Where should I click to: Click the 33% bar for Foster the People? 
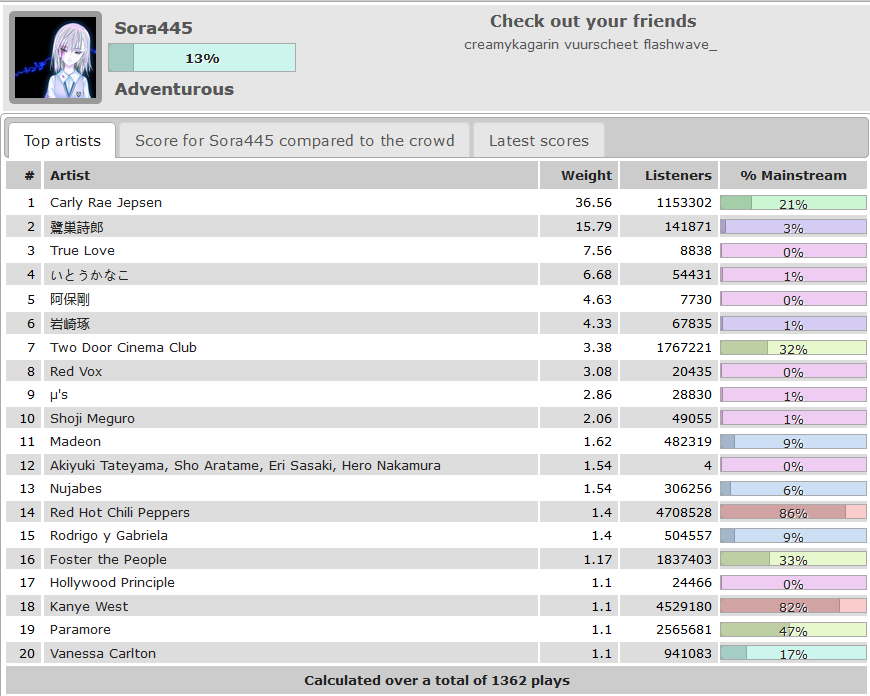click(793, 559)
